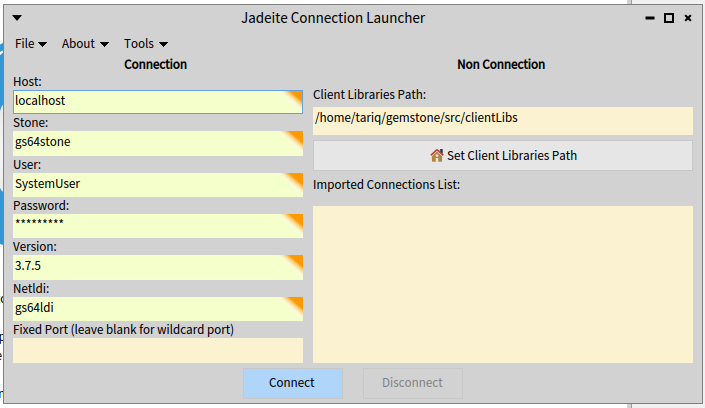
Task: Select the Password field
Action: [150, 225]
